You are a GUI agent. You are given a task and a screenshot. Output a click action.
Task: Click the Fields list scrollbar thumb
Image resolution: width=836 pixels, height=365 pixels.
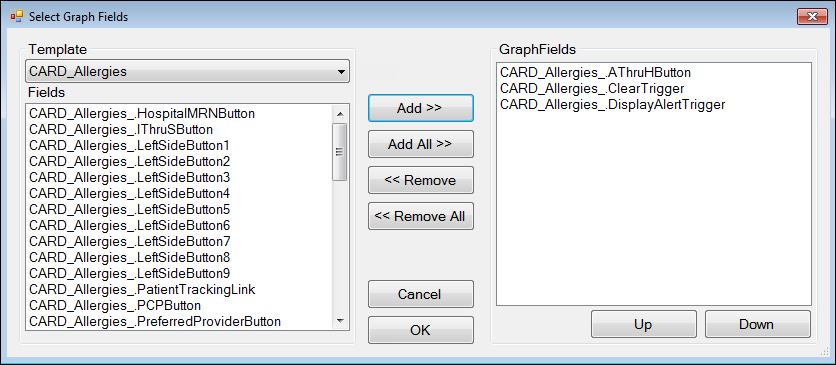[340, 152]
